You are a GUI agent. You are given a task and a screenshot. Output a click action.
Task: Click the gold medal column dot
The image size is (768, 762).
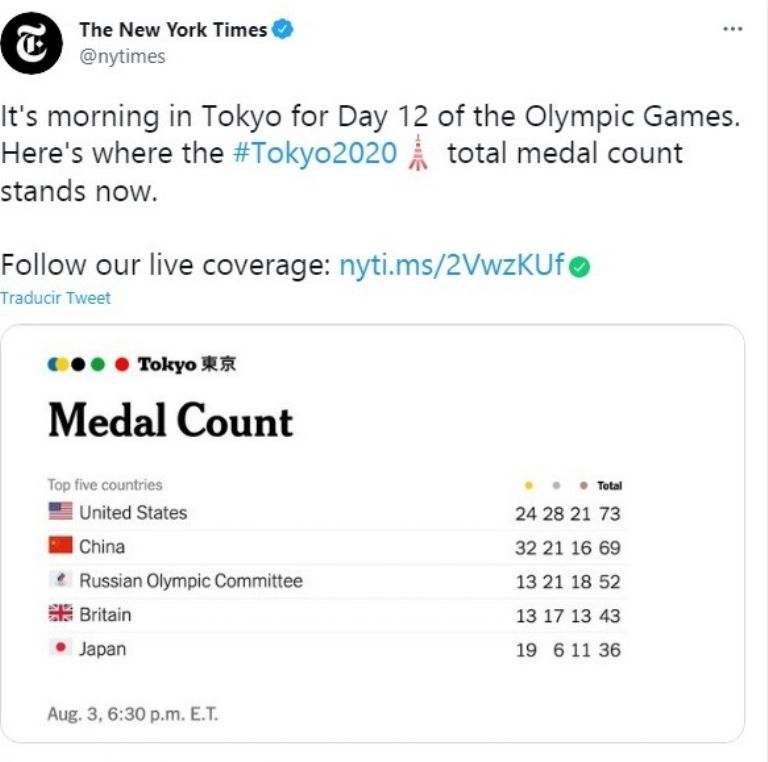point(528,486)
